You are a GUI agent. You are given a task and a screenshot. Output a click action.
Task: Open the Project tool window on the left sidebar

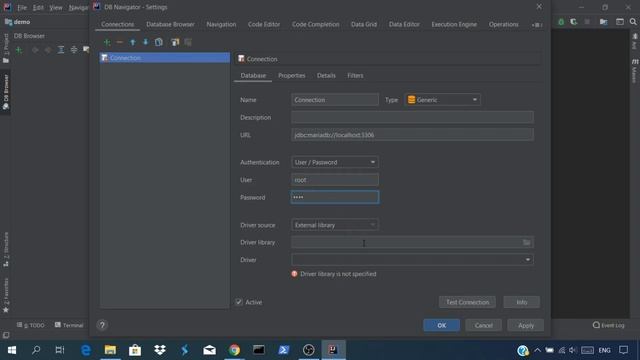(6, 48)
